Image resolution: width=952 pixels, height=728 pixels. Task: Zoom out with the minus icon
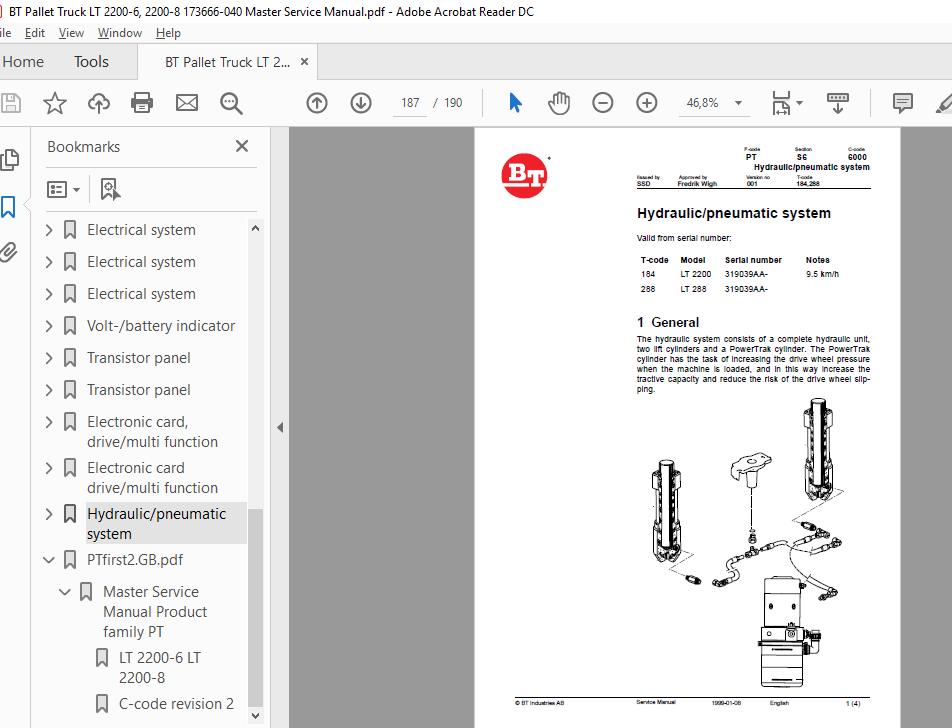click(602, 103)
